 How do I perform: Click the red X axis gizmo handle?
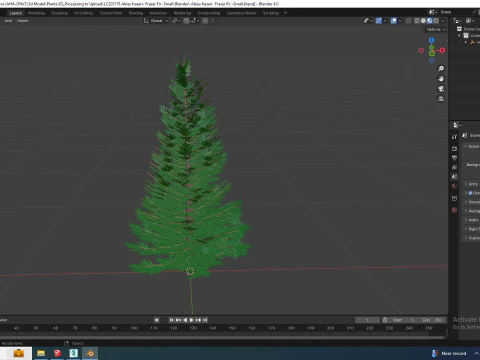442,50
